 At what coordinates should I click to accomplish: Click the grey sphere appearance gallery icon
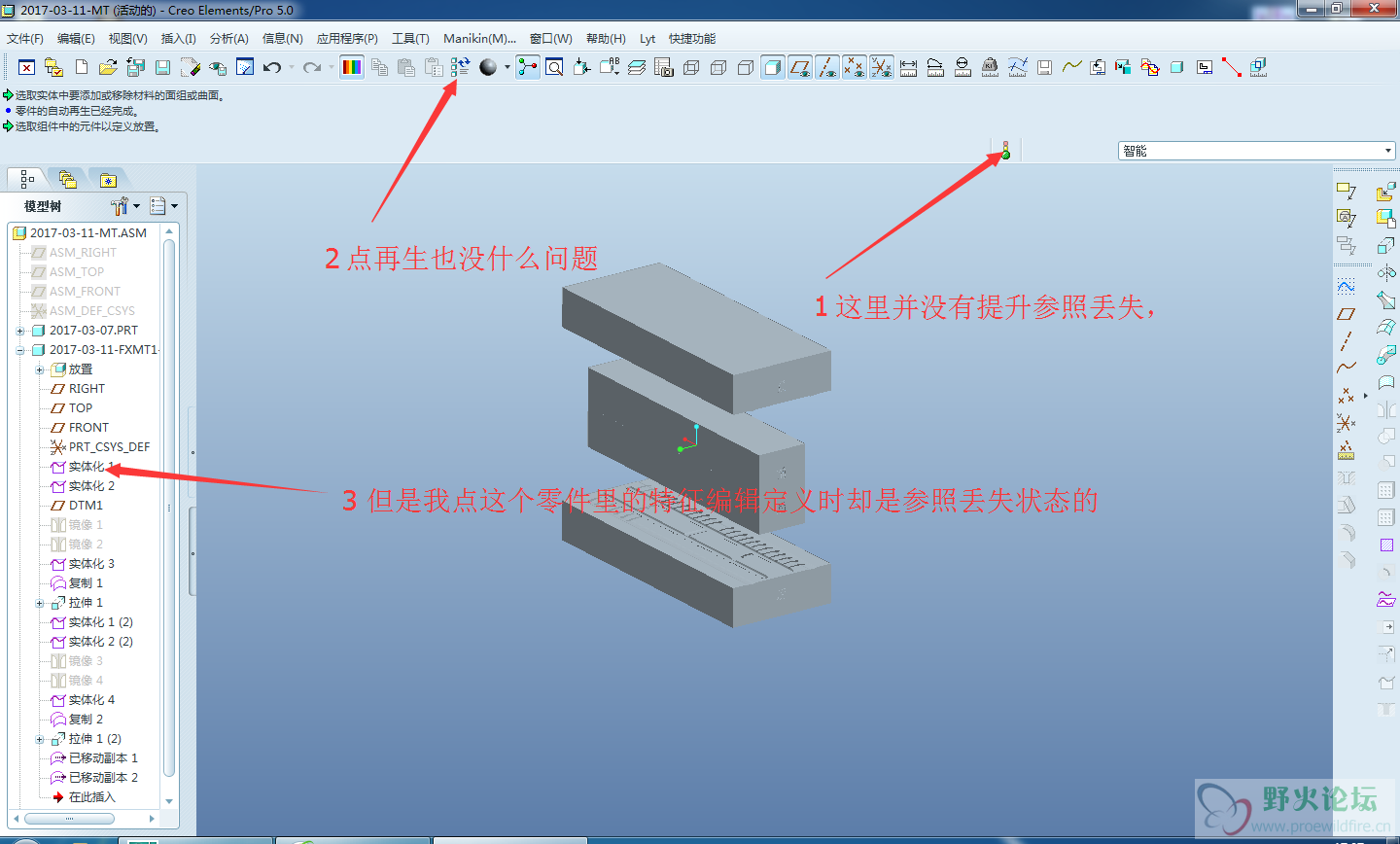click(x=488, y=67)
